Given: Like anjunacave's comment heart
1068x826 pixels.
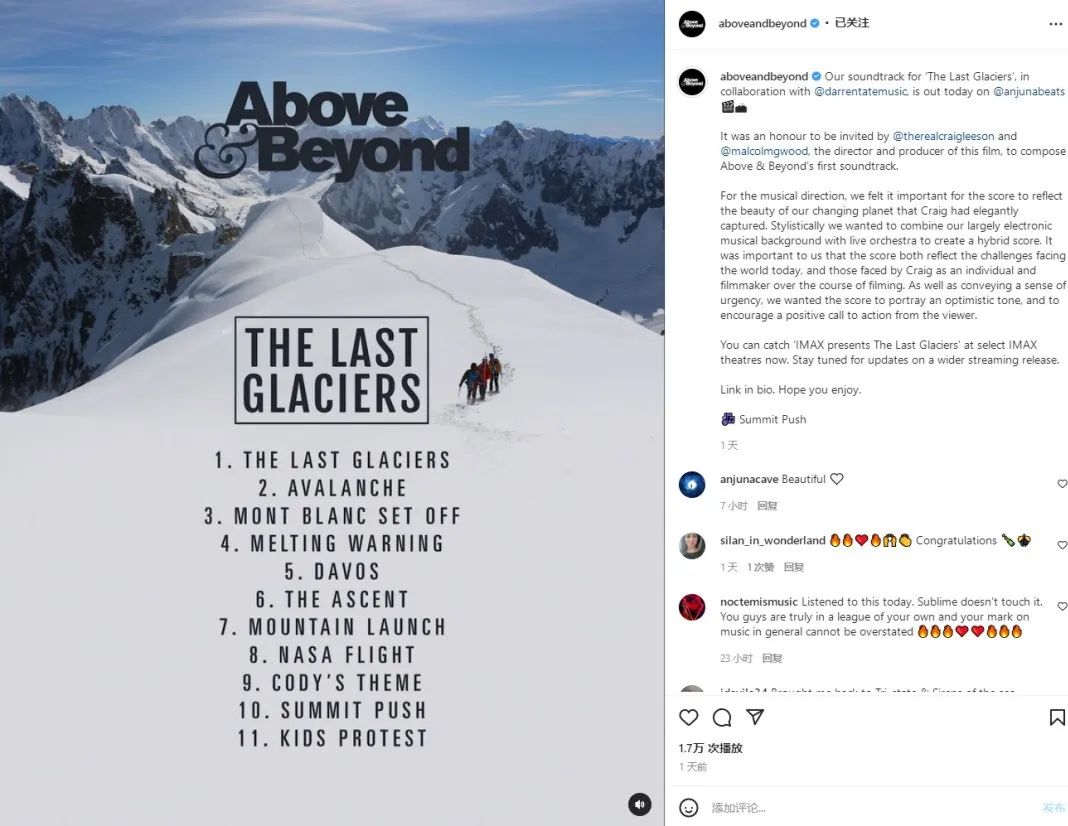Looking at the screenshot, I should tap(1062, 483).
